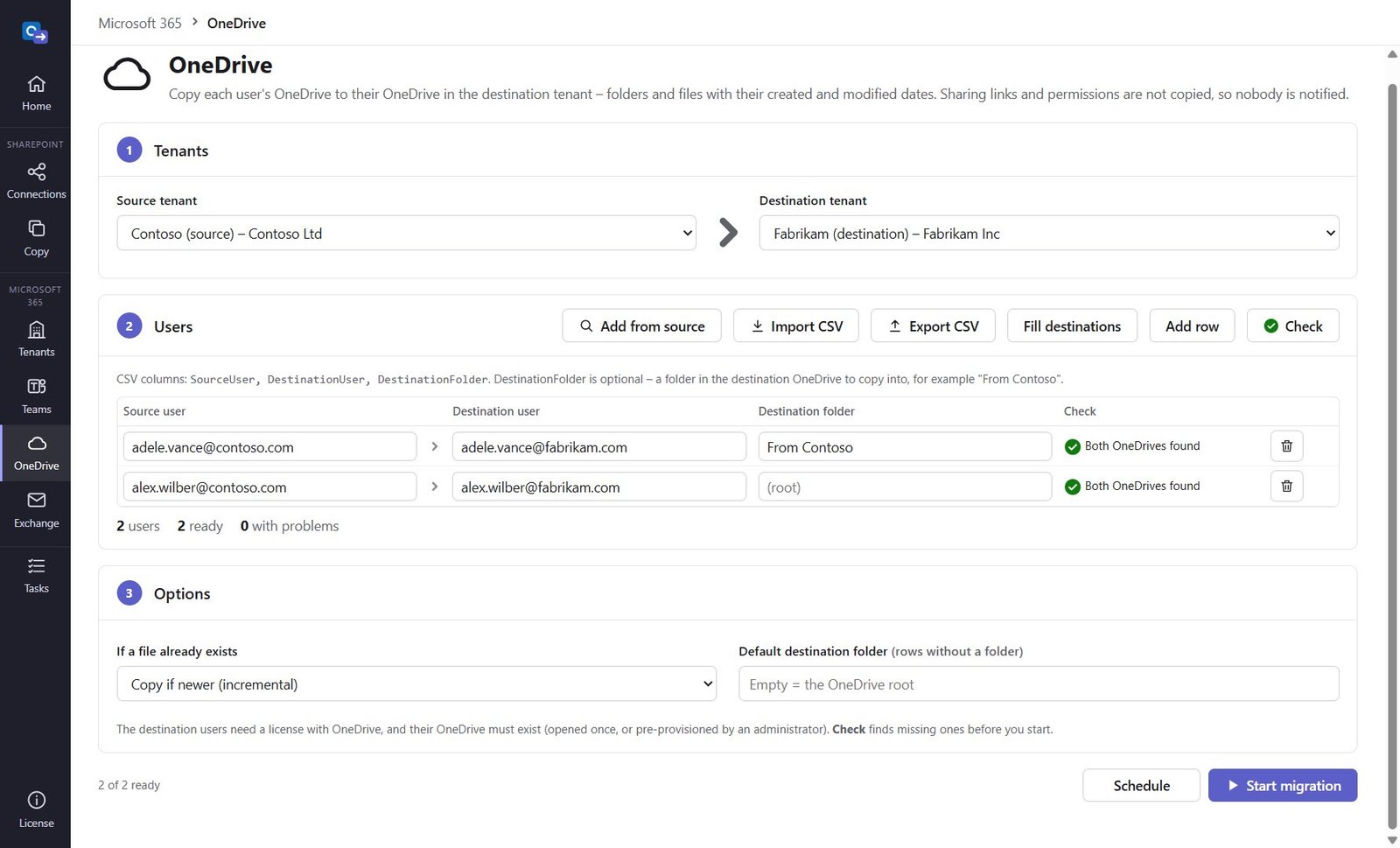Open SharePoint Connections in sidebar
1400x848 pixels.
[x=36, y=181]
